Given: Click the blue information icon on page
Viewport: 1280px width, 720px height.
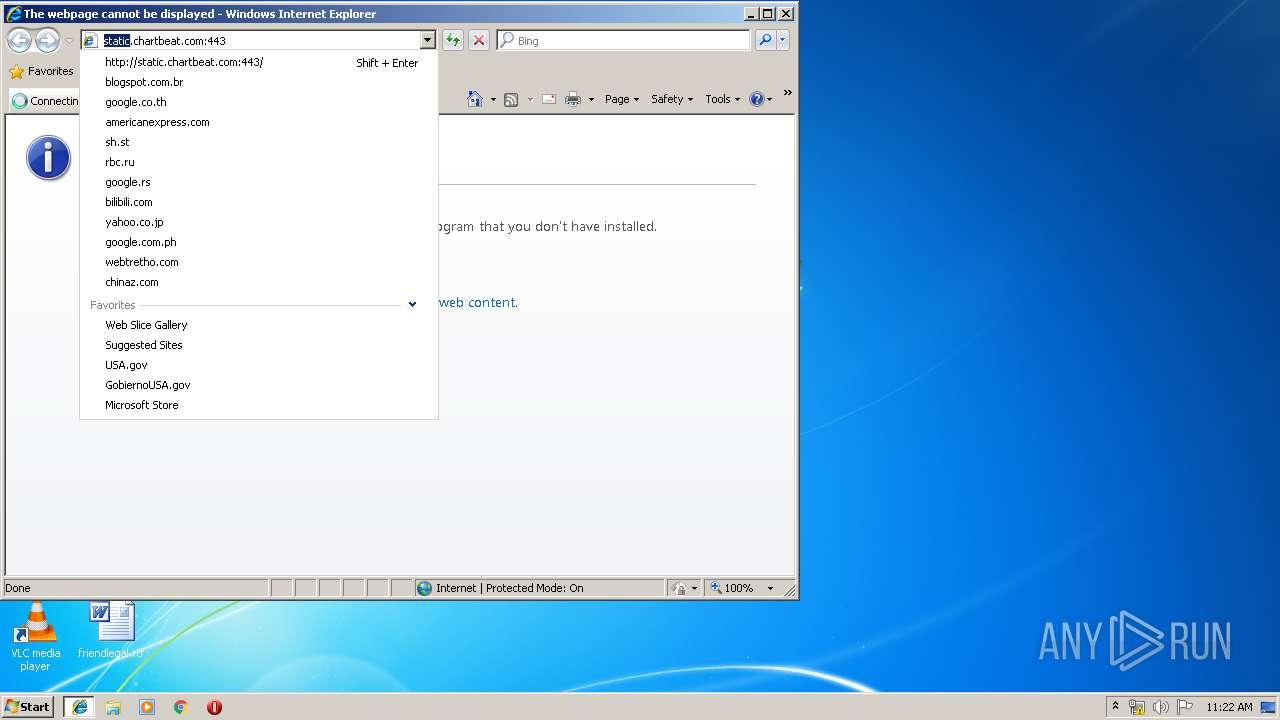Looking at the screenshot, I should [x=48, y=158].
